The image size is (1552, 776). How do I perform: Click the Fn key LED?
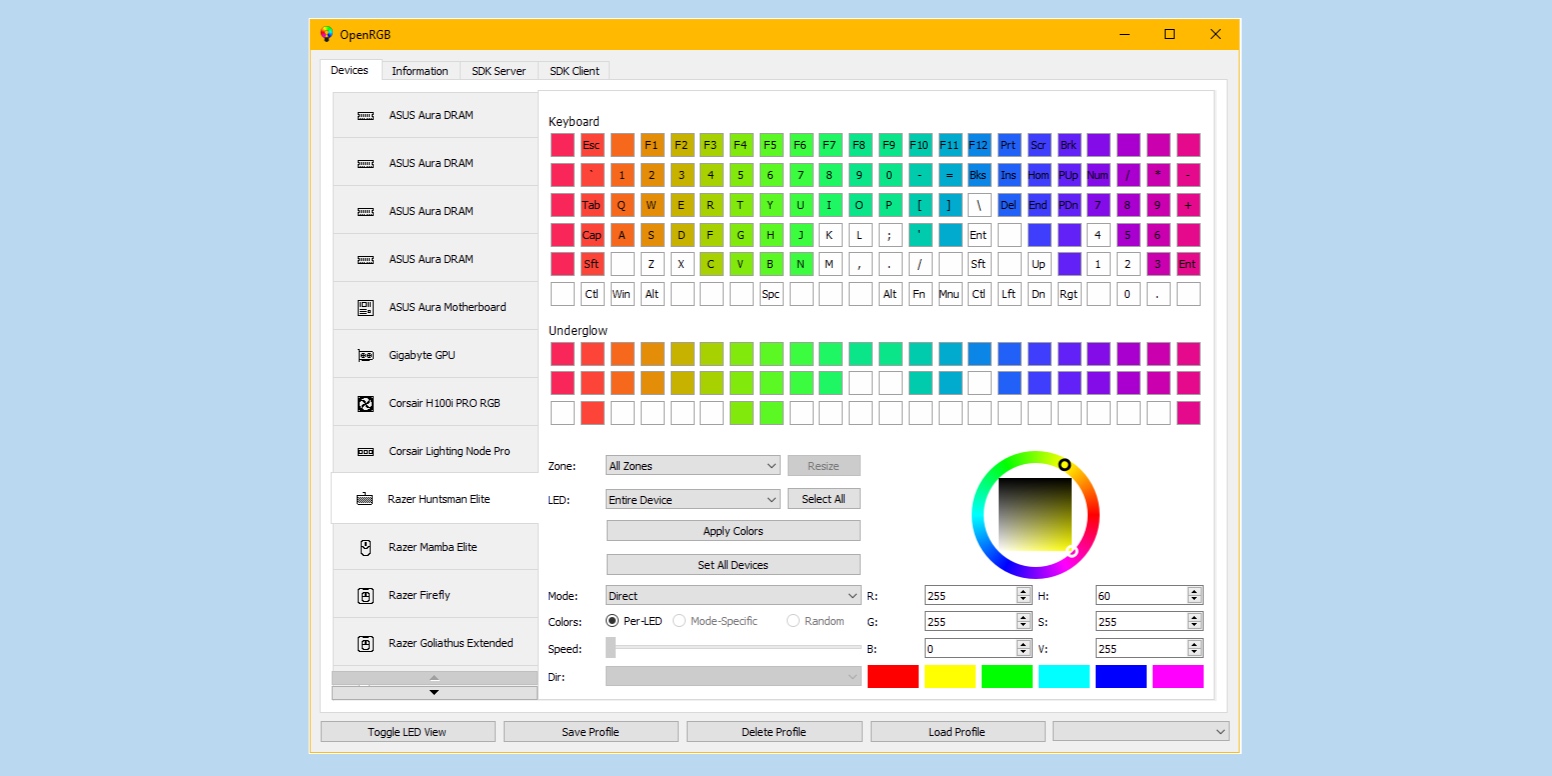(x=919, y=294)
